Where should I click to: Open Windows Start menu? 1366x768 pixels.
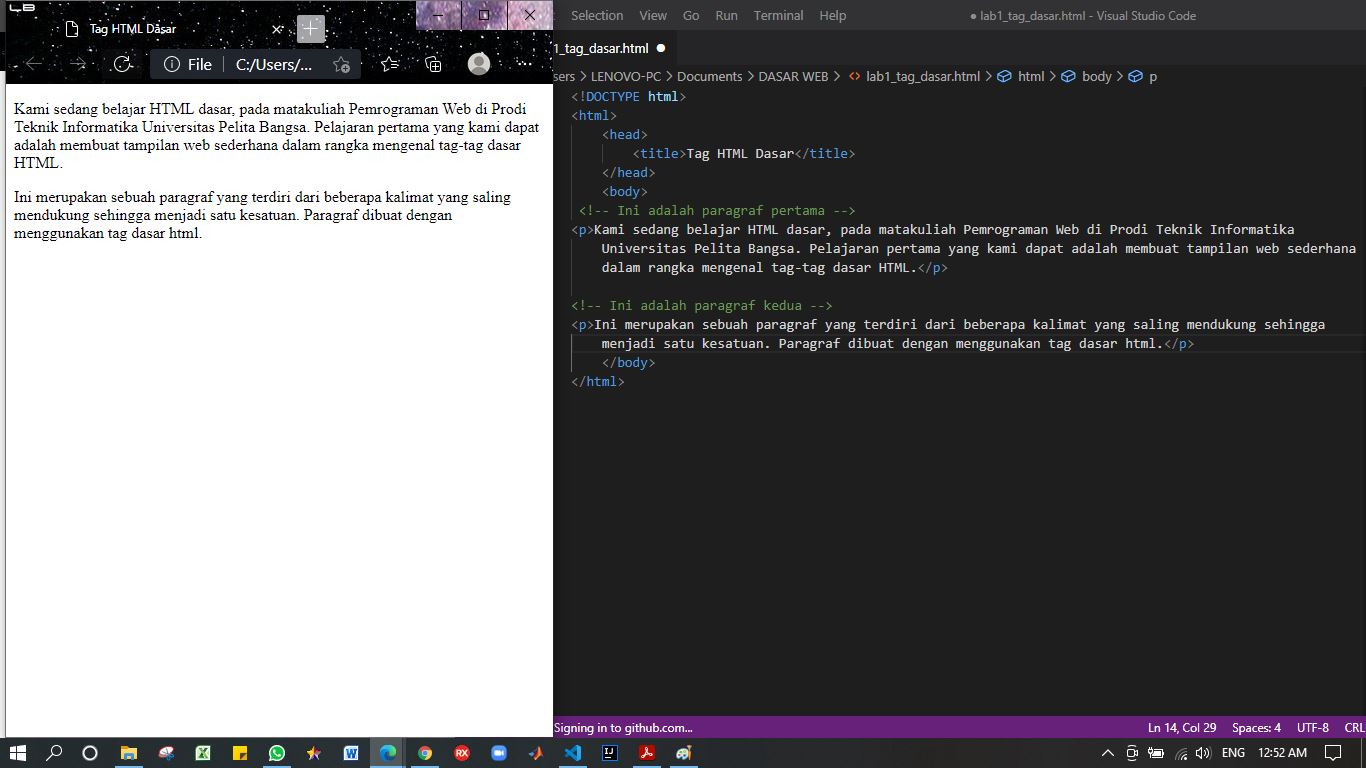coord(18,753)
